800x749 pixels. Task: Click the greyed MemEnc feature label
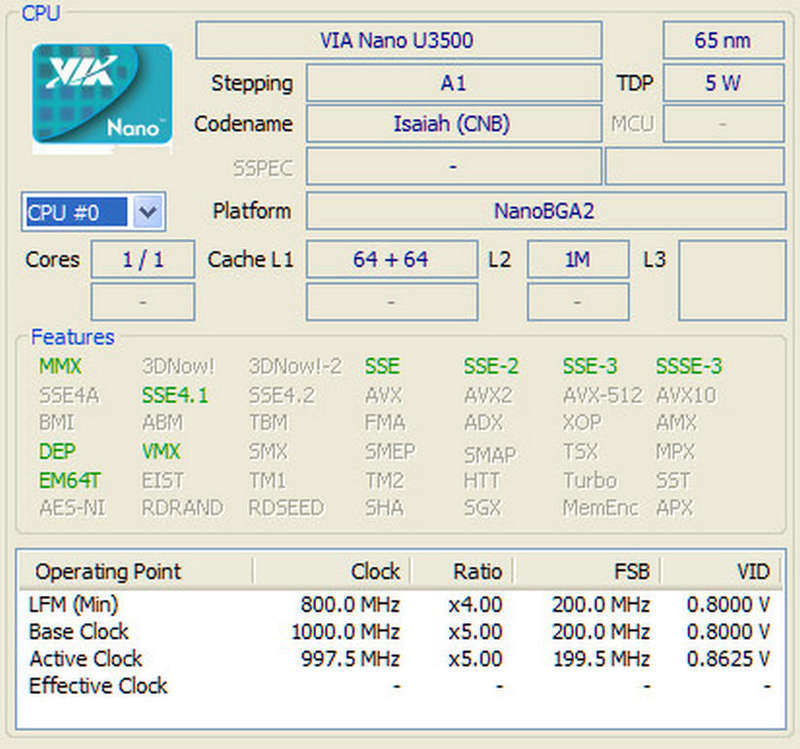point(601,508)
